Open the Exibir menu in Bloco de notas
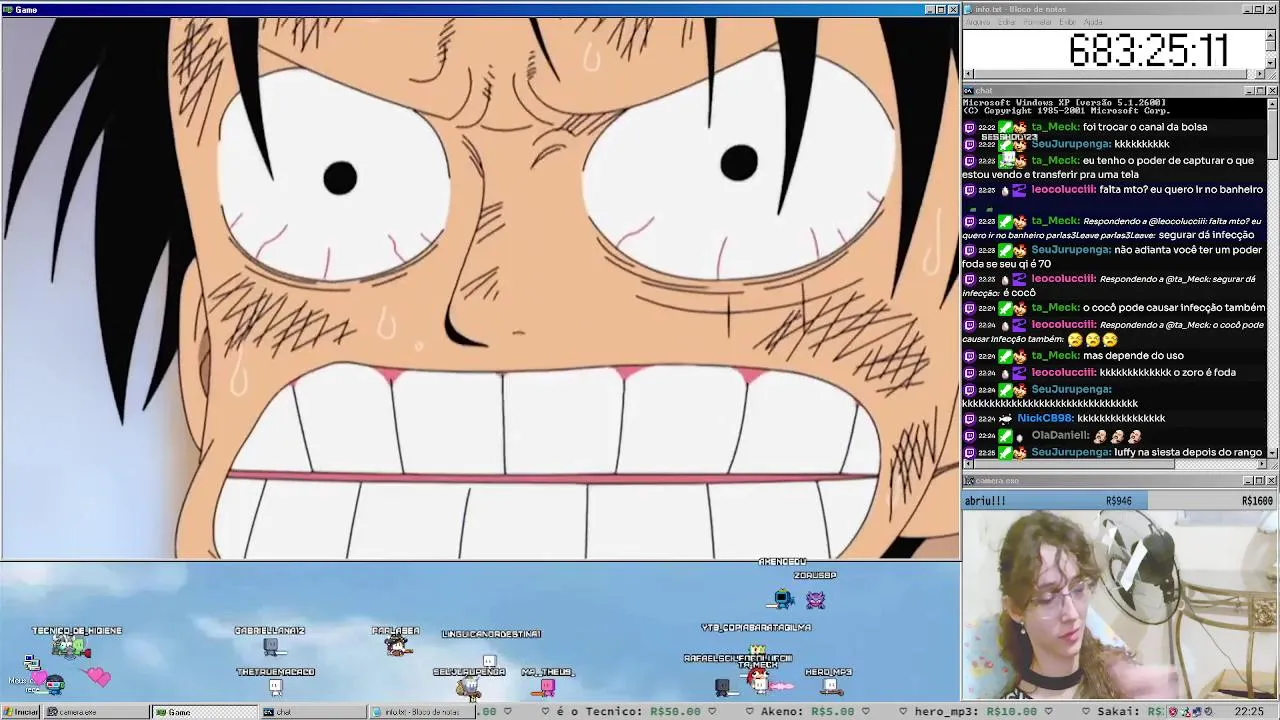Image resolution: width=1280 pixels, height=720 pixels. coord(1067,22)
